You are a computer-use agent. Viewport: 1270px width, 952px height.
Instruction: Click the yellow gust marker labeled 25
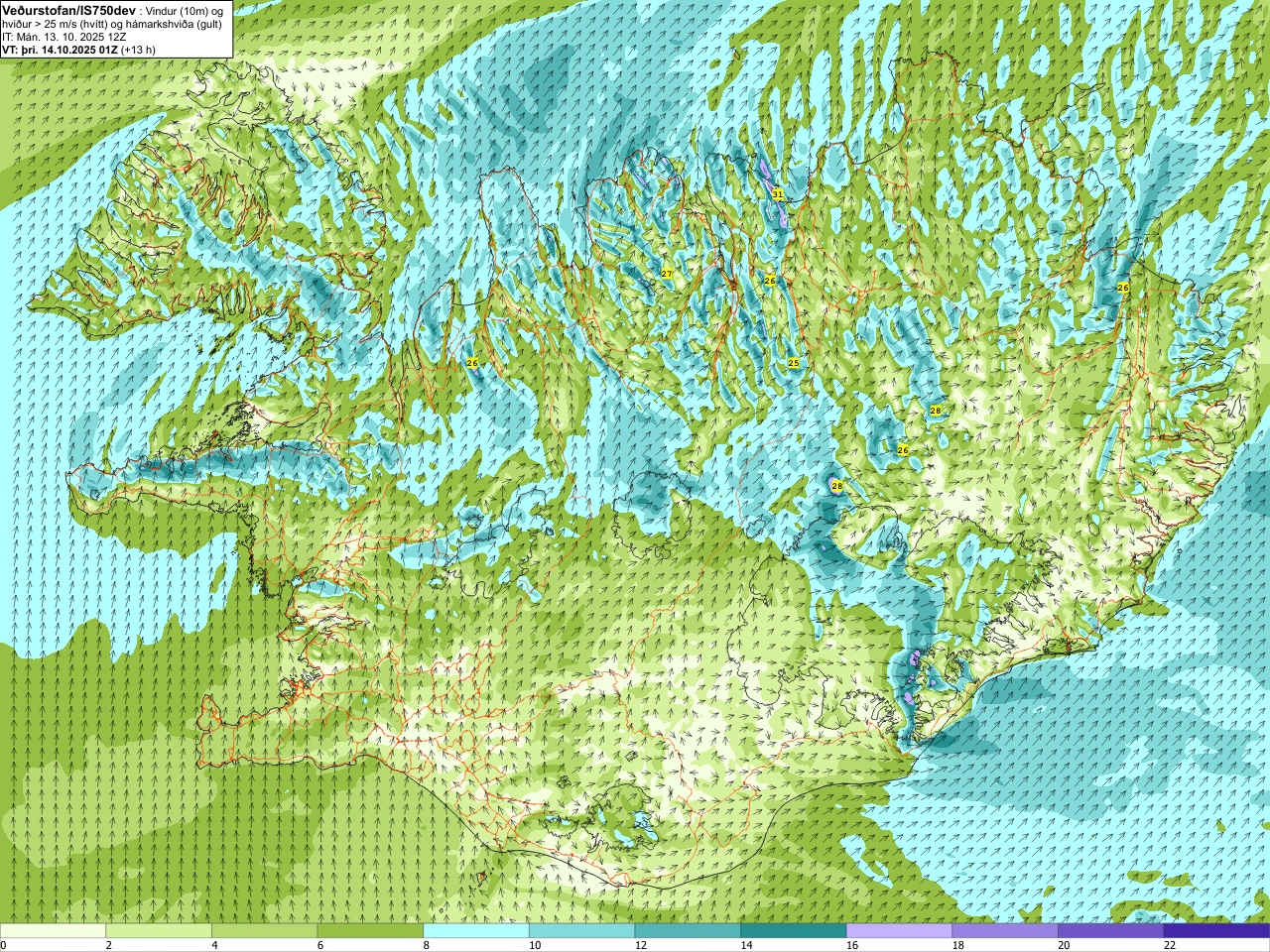[x=794, y=363]
